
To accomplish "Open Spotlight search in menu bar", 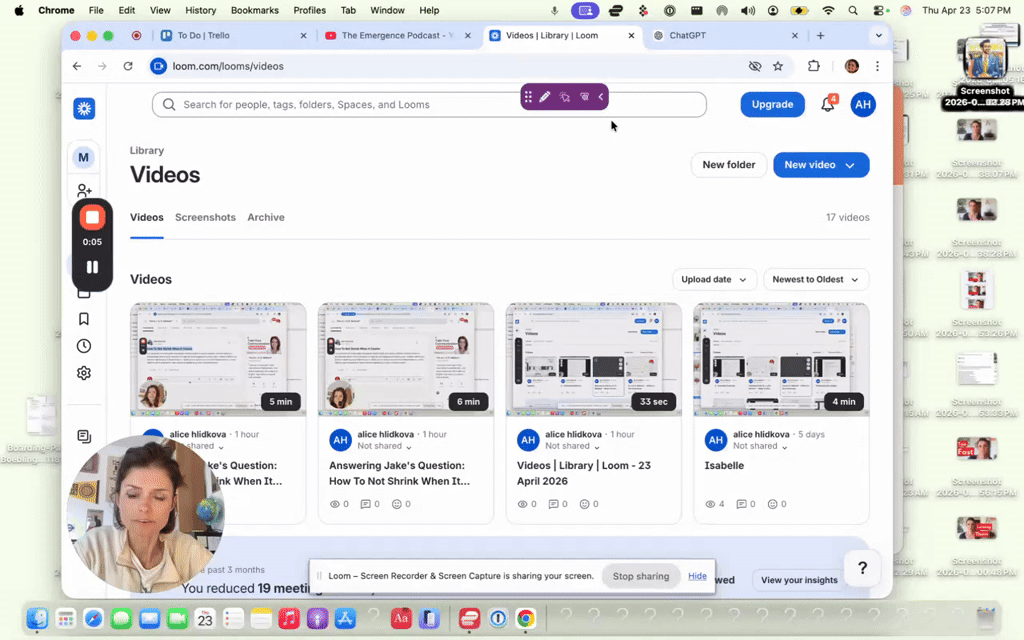I will pyautogui.click(x=853, y=10).
